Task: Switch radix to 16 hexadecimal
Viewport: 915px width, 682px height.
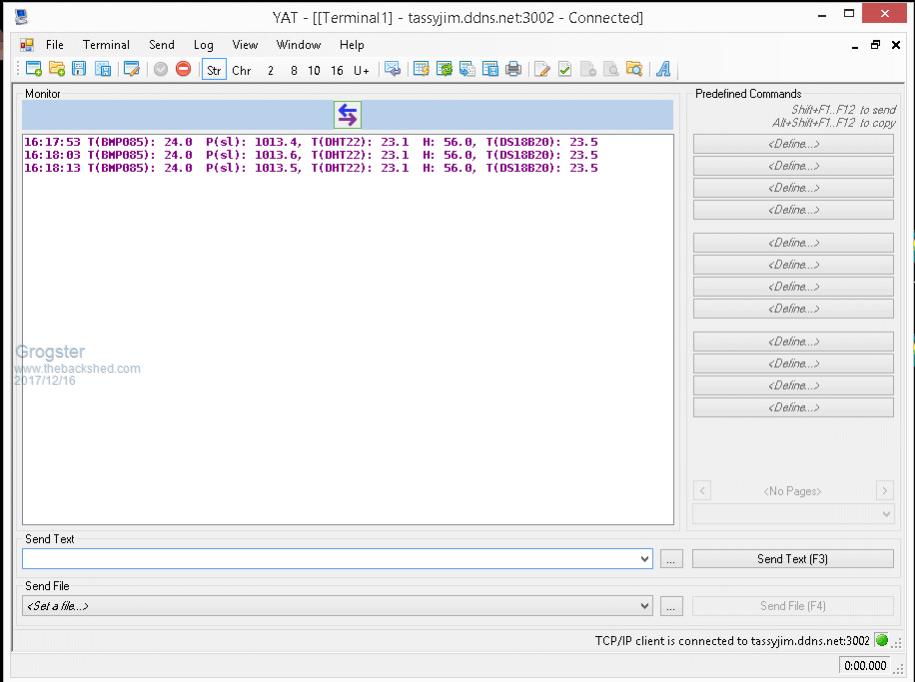Action: tap(337, 70)
